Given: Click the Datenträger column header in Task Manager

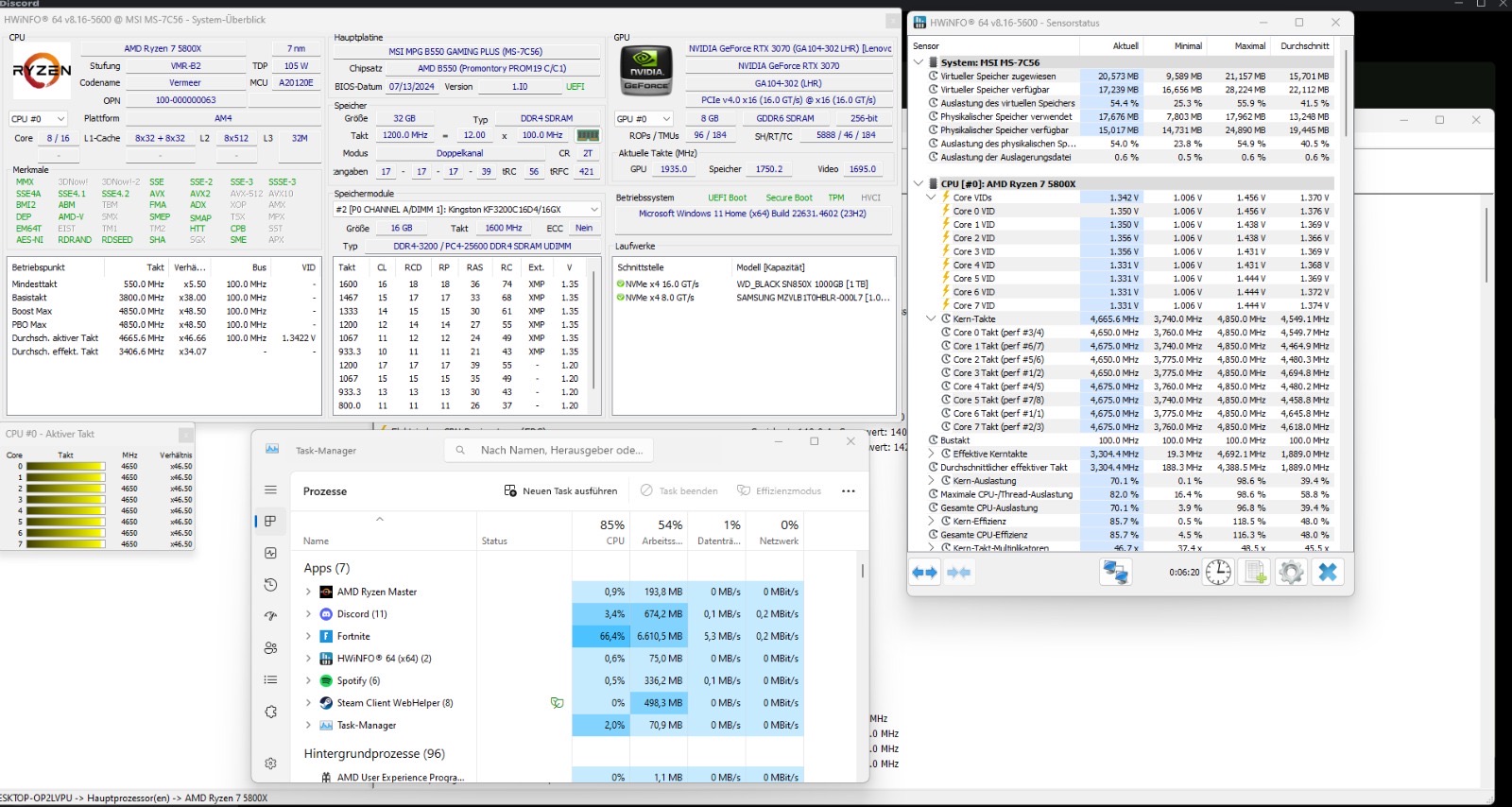Looking at the screenshot, I should 716,532.
